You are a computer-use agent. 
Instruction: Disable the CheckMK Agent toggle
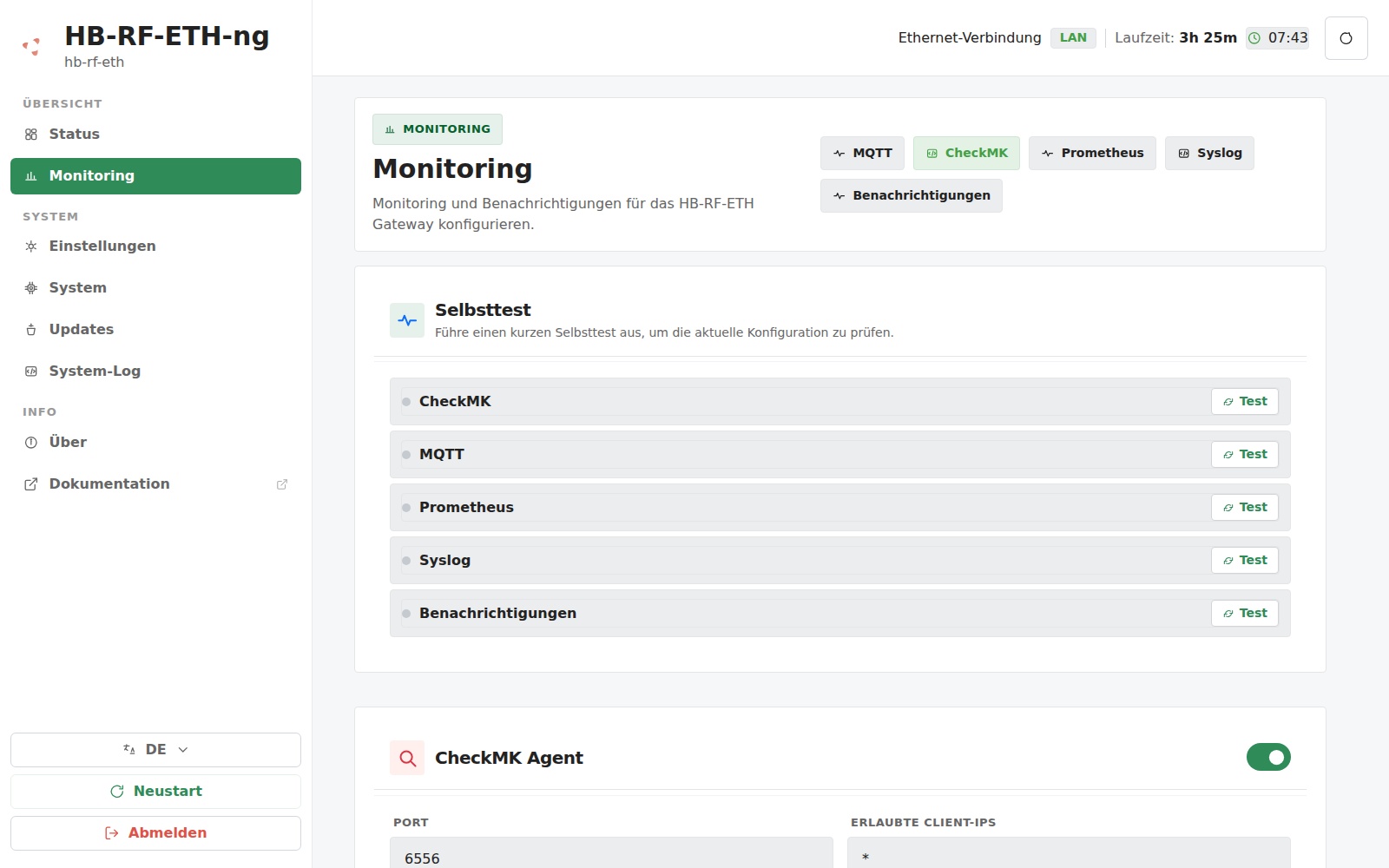click(1268, 757)
